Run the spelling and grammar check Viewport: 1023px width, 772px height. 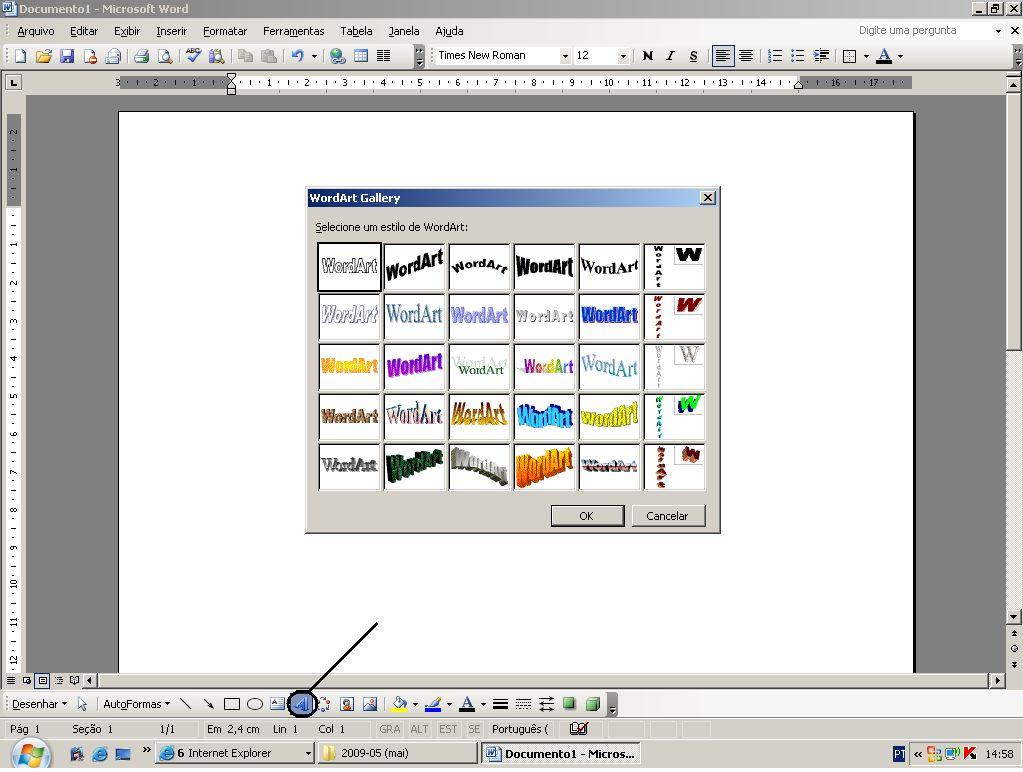pyautogui.click(x=193, y=56)
